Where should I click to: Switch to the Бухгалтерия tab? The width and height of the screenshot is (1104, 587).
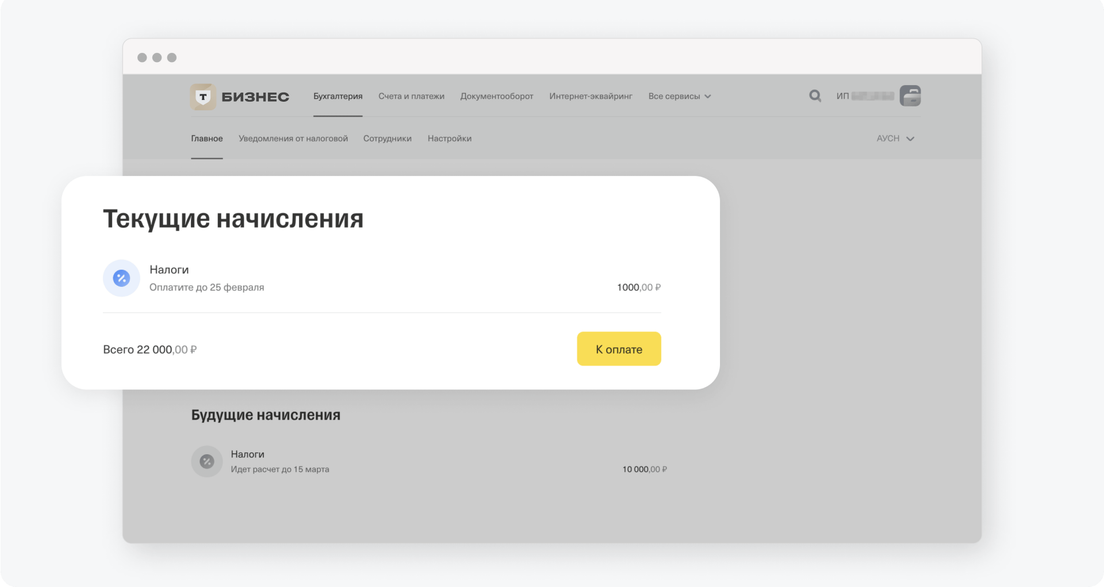(338, 96)
